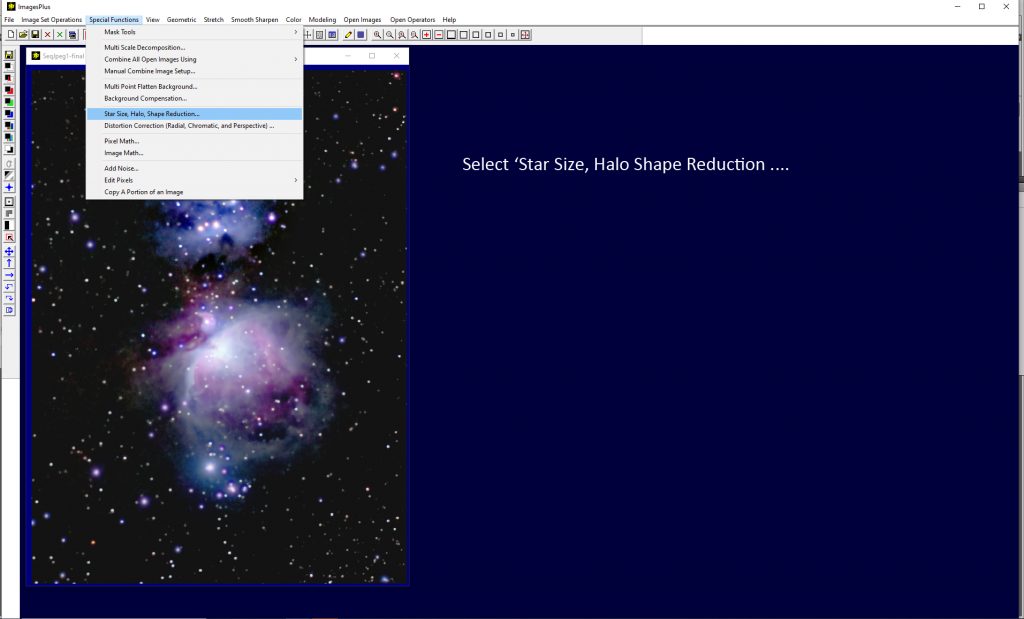Maximize the image child window
This screenshot has width=1024, height=619.
(372, 56)
